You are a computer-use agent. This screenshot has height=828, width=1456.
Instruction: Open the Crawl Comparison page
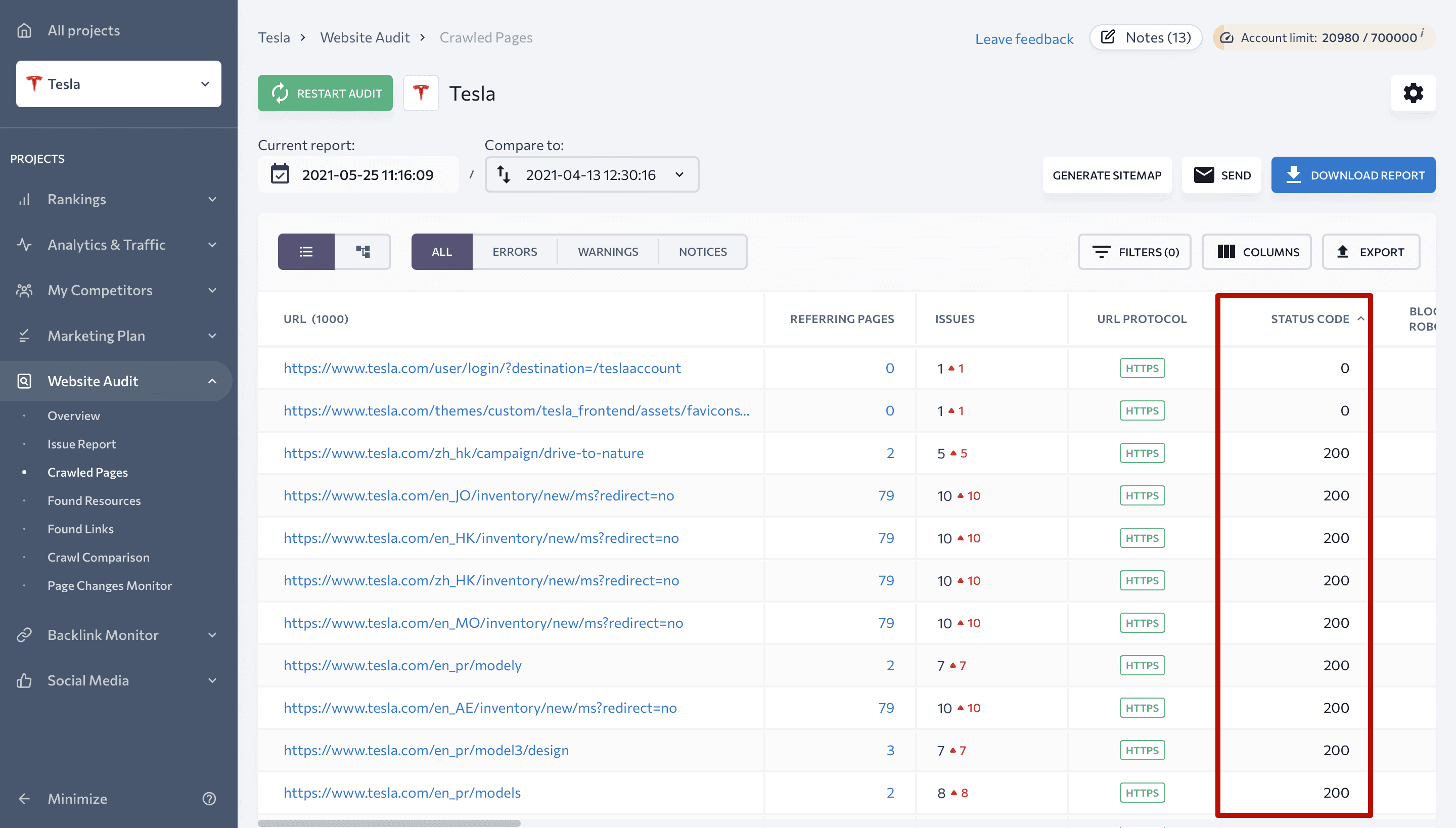click(99, 557)
